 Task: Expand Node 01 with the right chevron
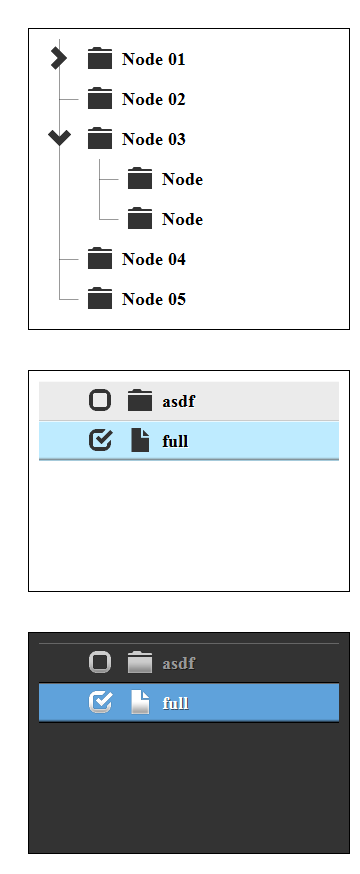pos(59,59)
